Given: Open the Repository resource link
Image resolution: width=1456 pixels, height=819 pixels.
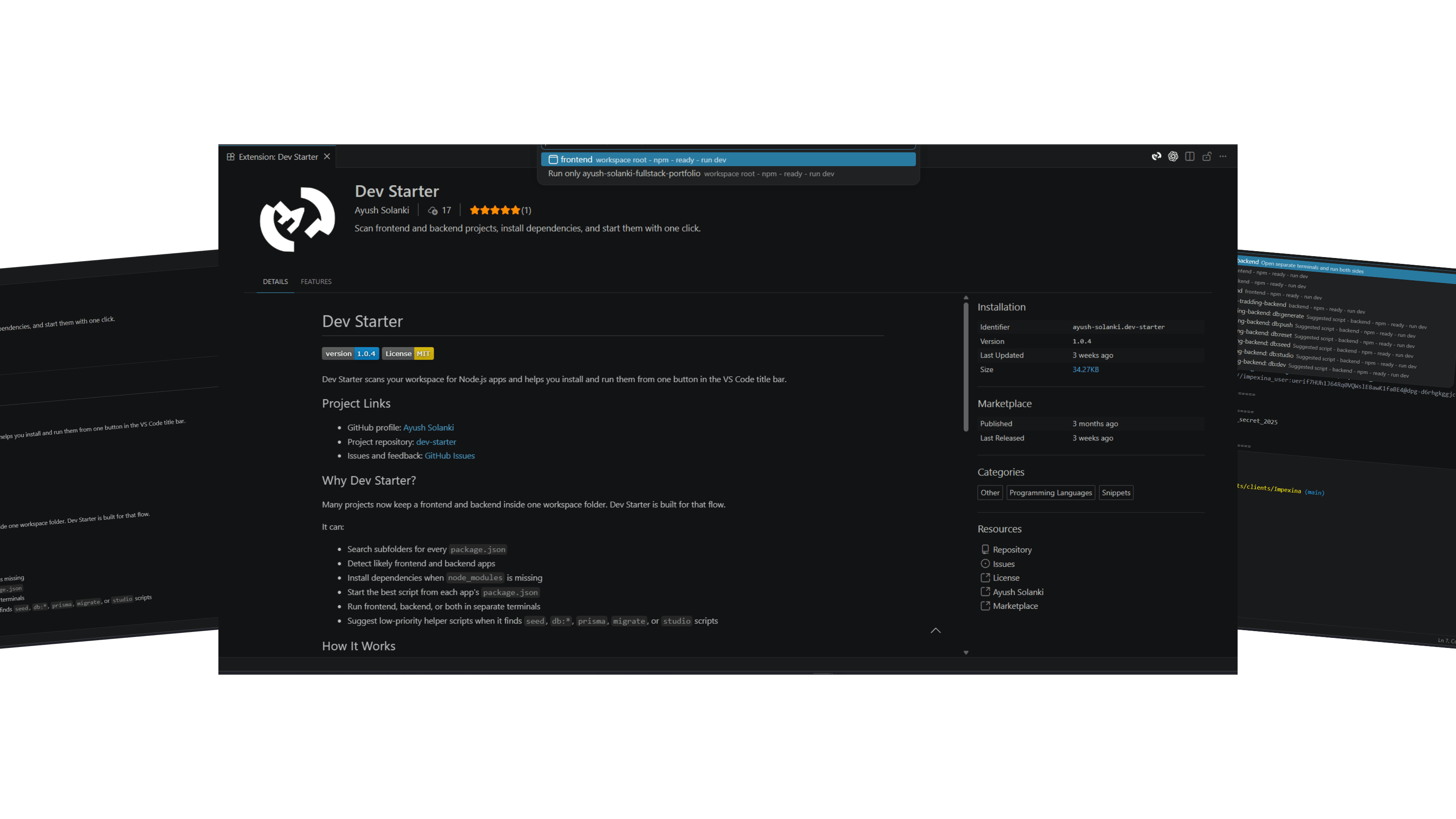Looking at the screenshot, I should [1012, 550].
